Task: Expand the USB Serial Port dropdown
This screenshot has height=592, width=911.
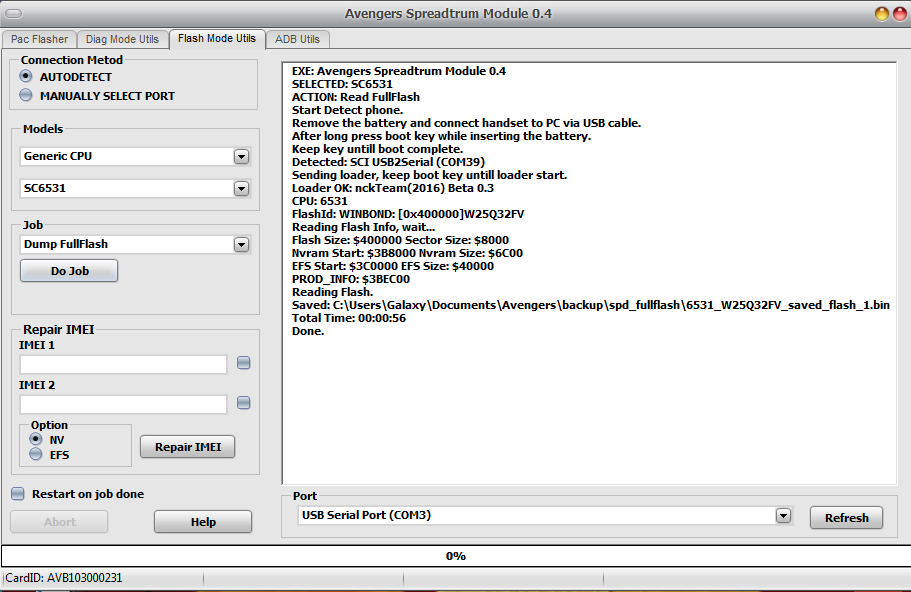Action: 783,515
